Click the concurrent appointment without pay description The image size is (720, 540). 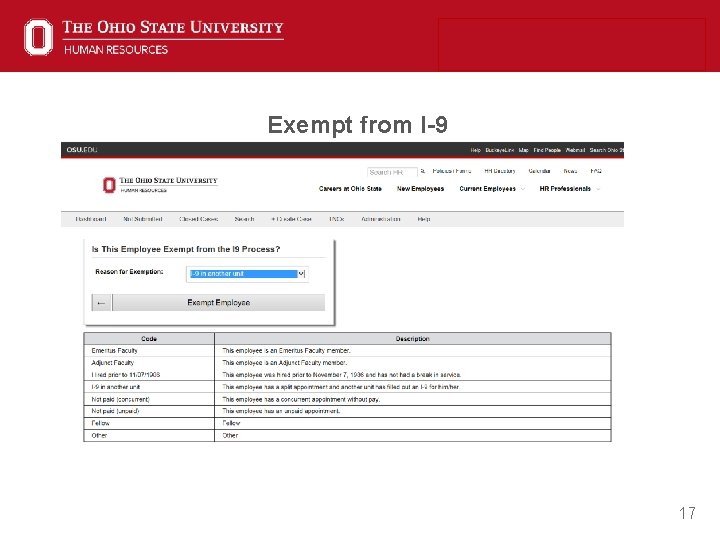[301, 399]
